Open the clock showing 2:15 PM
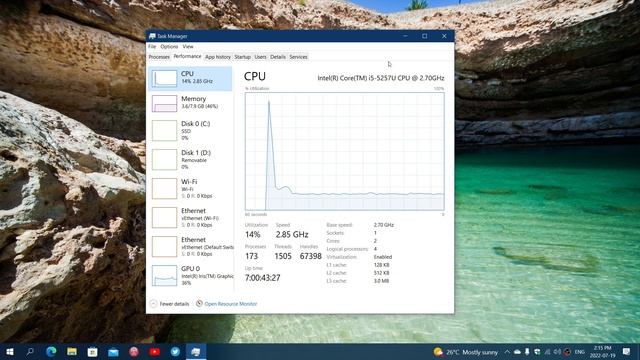This screenshot has width=640, height=360. (602, 352)
